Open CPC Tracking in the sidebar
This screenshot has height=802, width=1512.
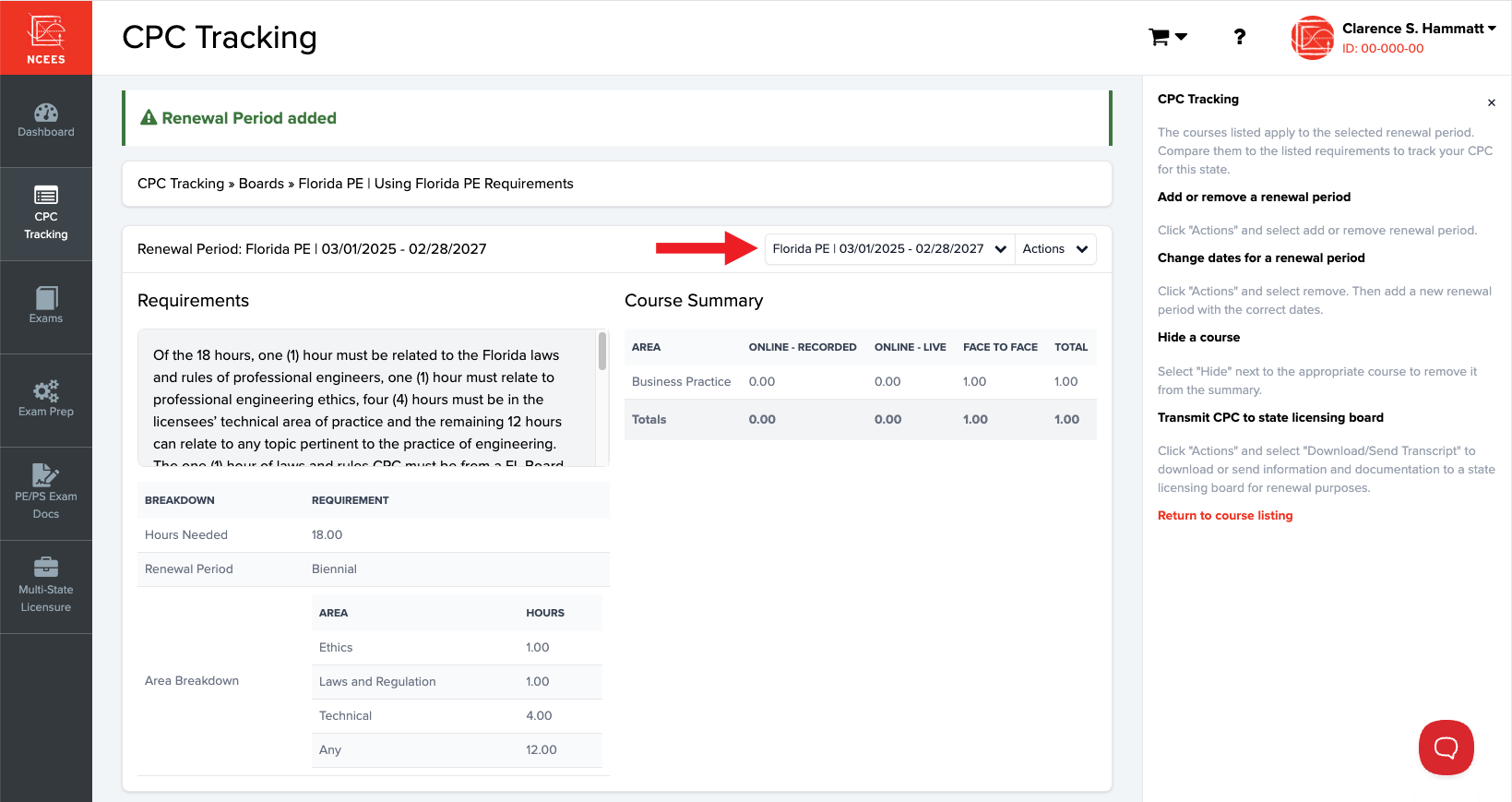point(46,214)
